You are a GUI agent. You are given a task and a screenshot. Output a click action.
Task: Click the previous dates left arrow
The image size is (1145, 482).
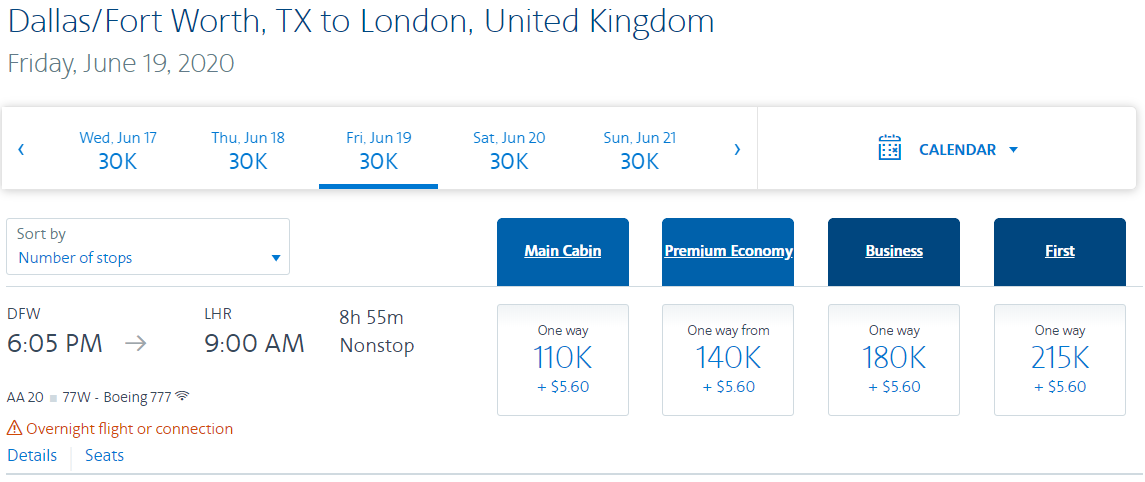21,150
